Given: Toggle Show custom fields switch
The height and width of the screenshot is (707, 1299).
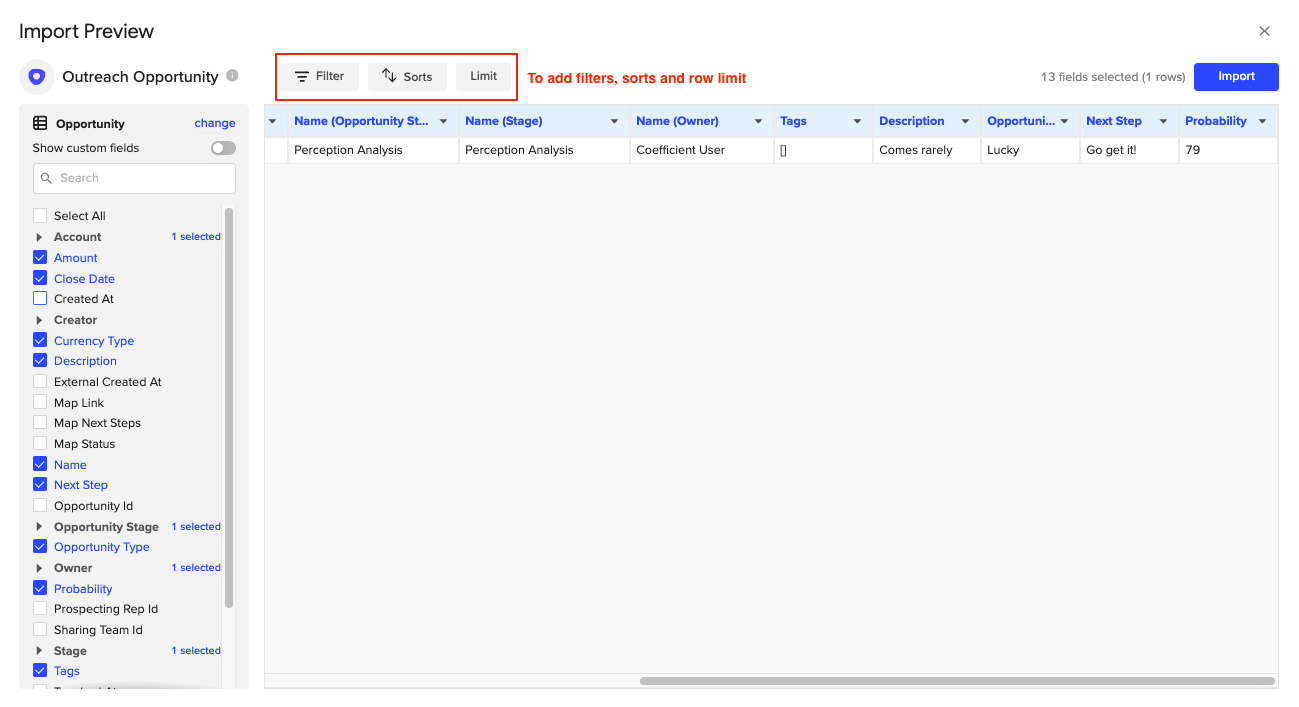Looking at the screenshot, I should (x=223, y=148).
